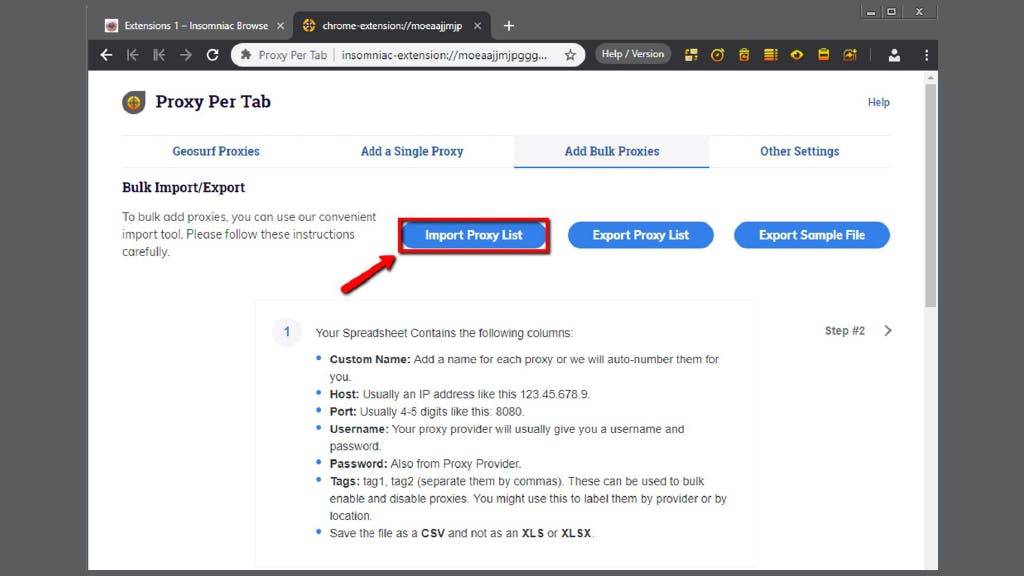Open the Add a Single Proxy tab
Screen dimensions: 1024x576
click(x=412, y=152)
